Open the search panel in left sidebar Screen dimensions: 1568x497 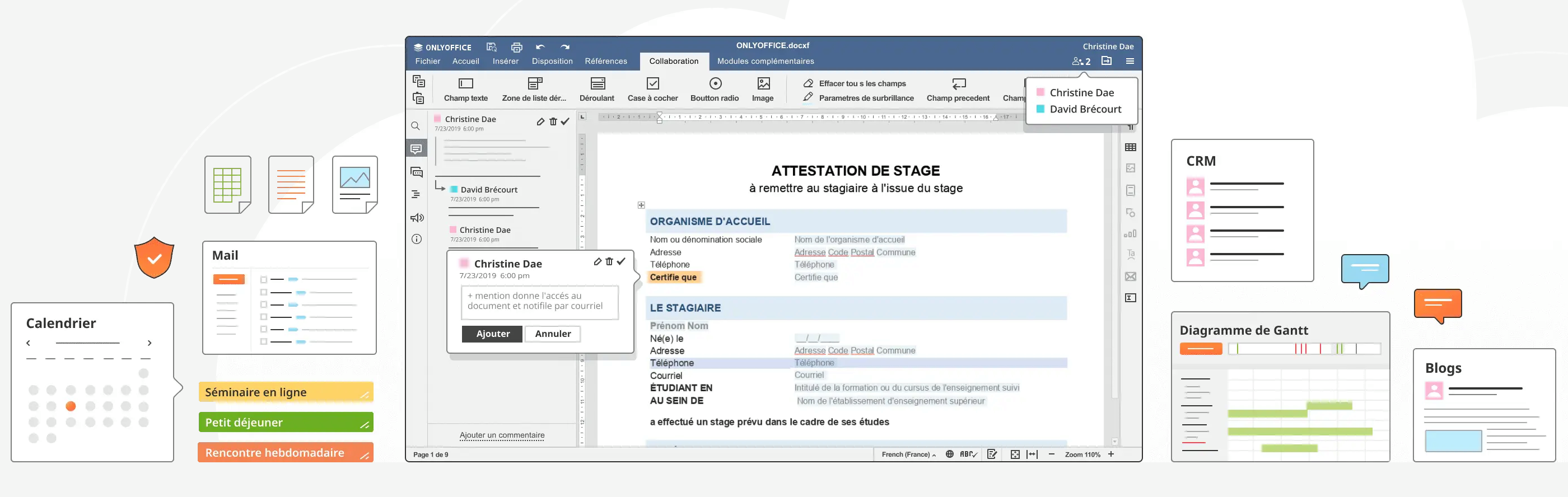416,126
